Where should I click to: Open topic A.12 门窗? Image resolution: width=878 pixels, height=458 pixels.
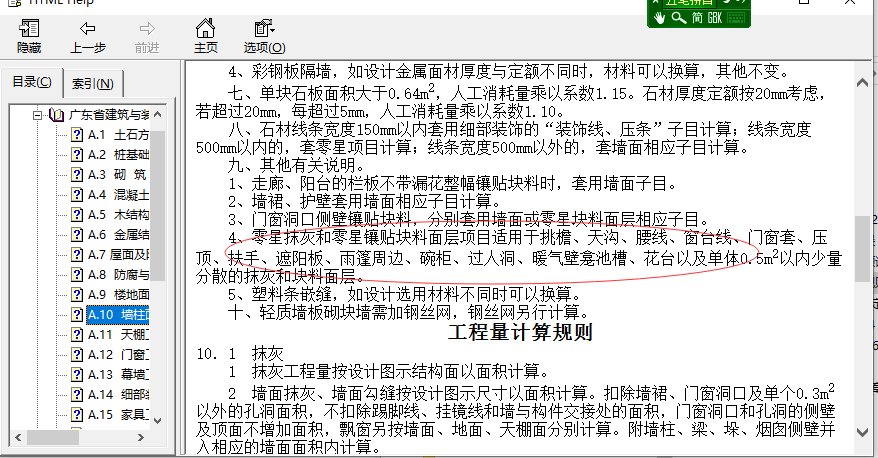coord(118,354)
